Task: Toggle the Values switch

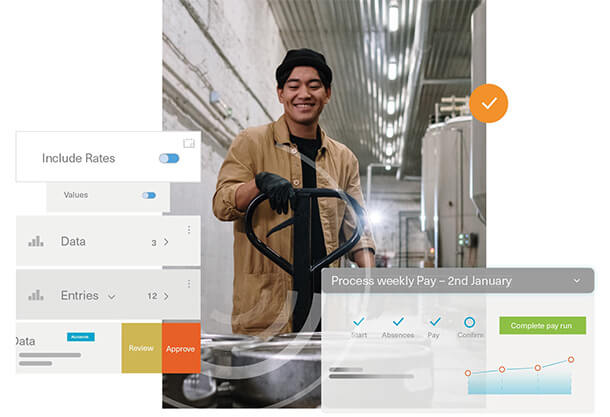Action: 149,195
